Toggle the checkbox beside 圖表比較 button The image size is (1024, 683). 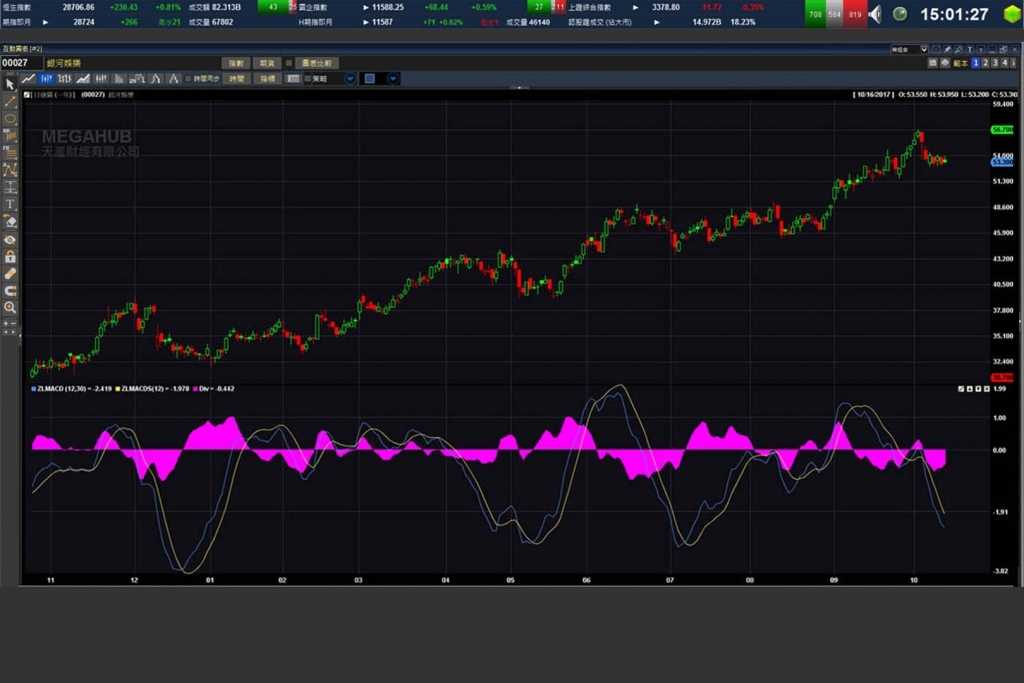[289, 63]
